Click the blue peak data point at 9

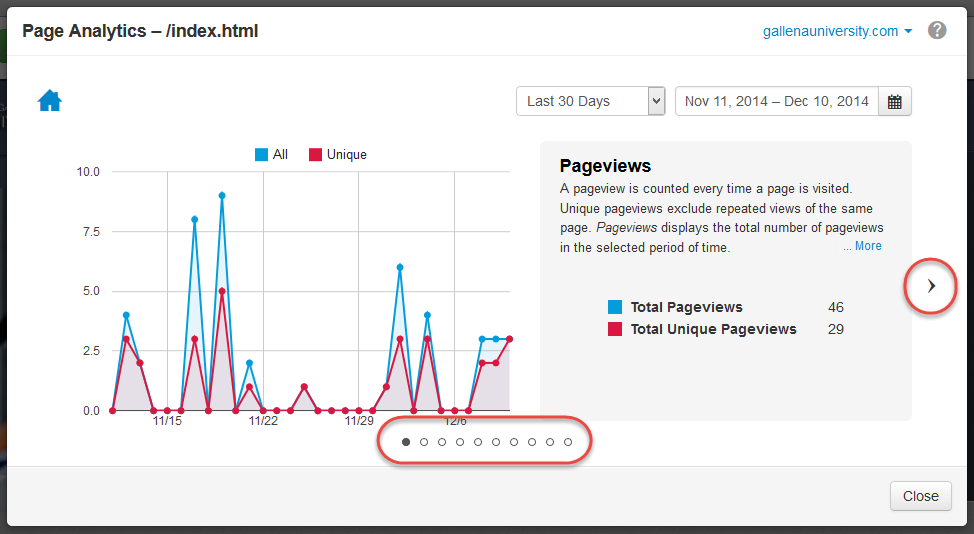(222, 196)
